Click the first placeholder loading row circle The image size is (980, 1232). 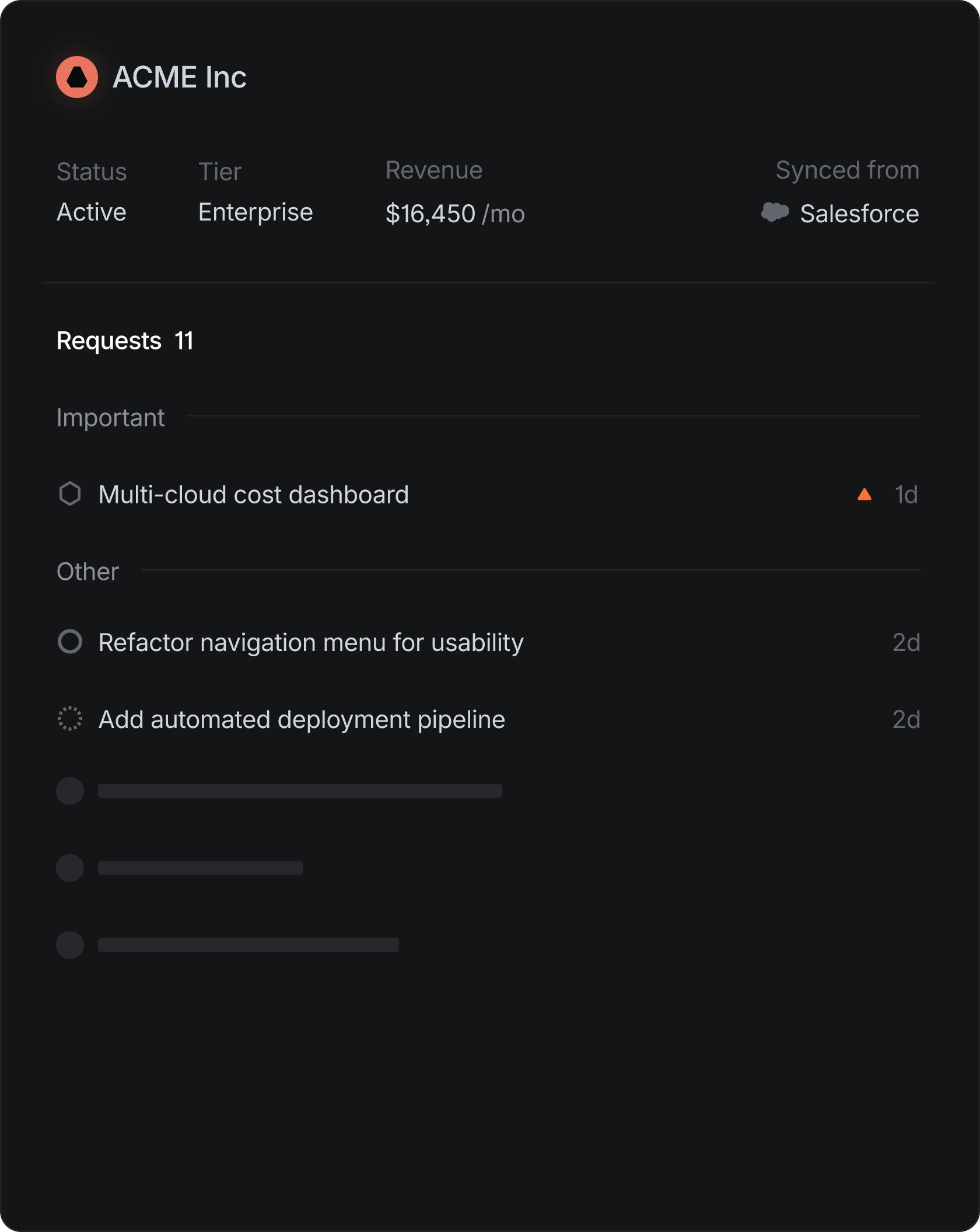pos(70,791)
